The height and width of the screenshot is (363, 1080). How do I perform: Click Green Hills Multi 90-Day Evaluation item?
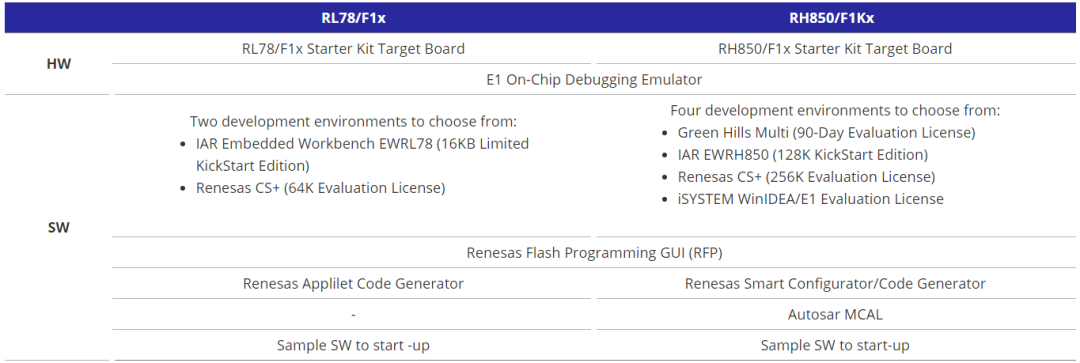click(827, 133)
